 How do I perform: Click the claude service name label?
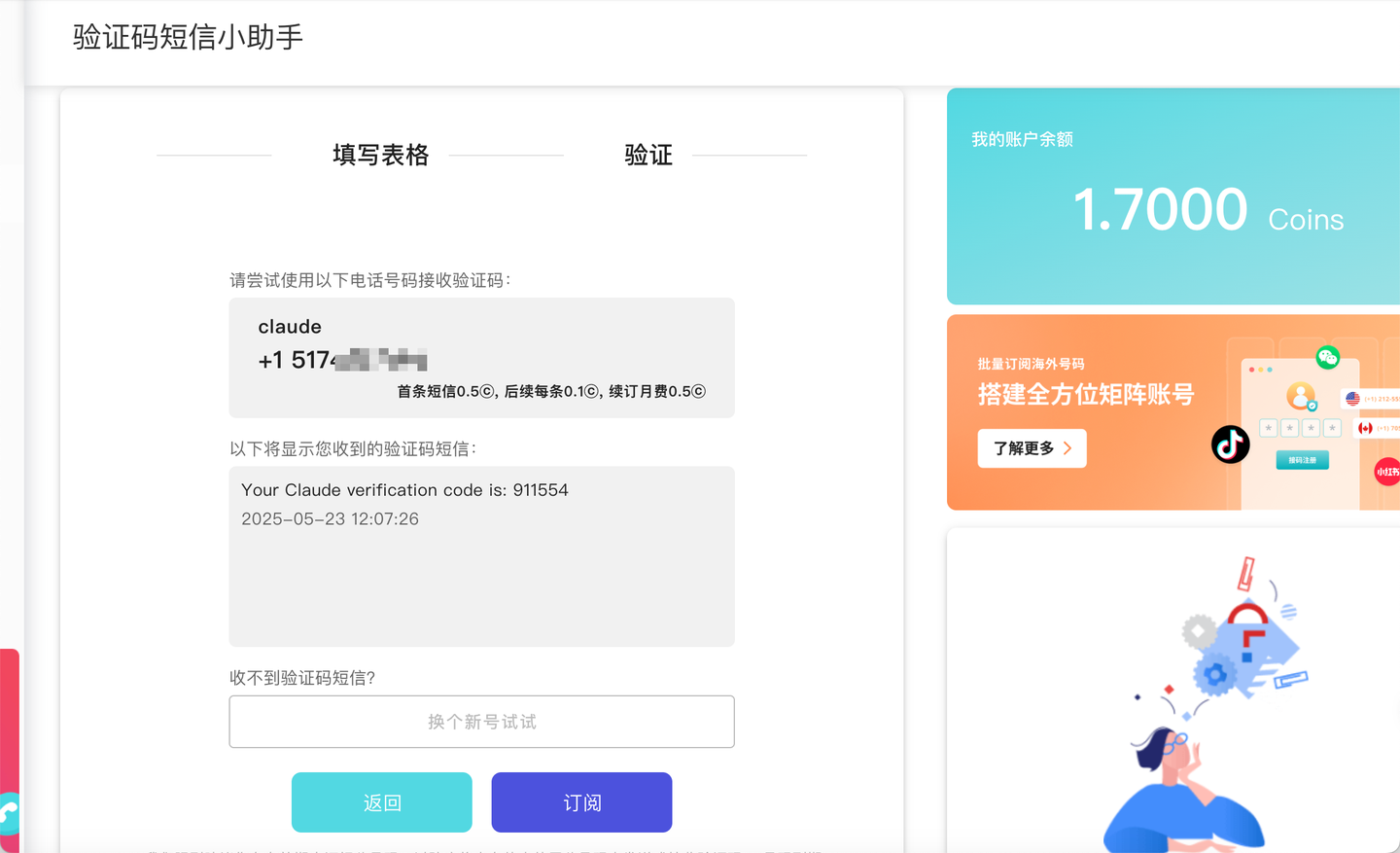(x=290, y=327)
